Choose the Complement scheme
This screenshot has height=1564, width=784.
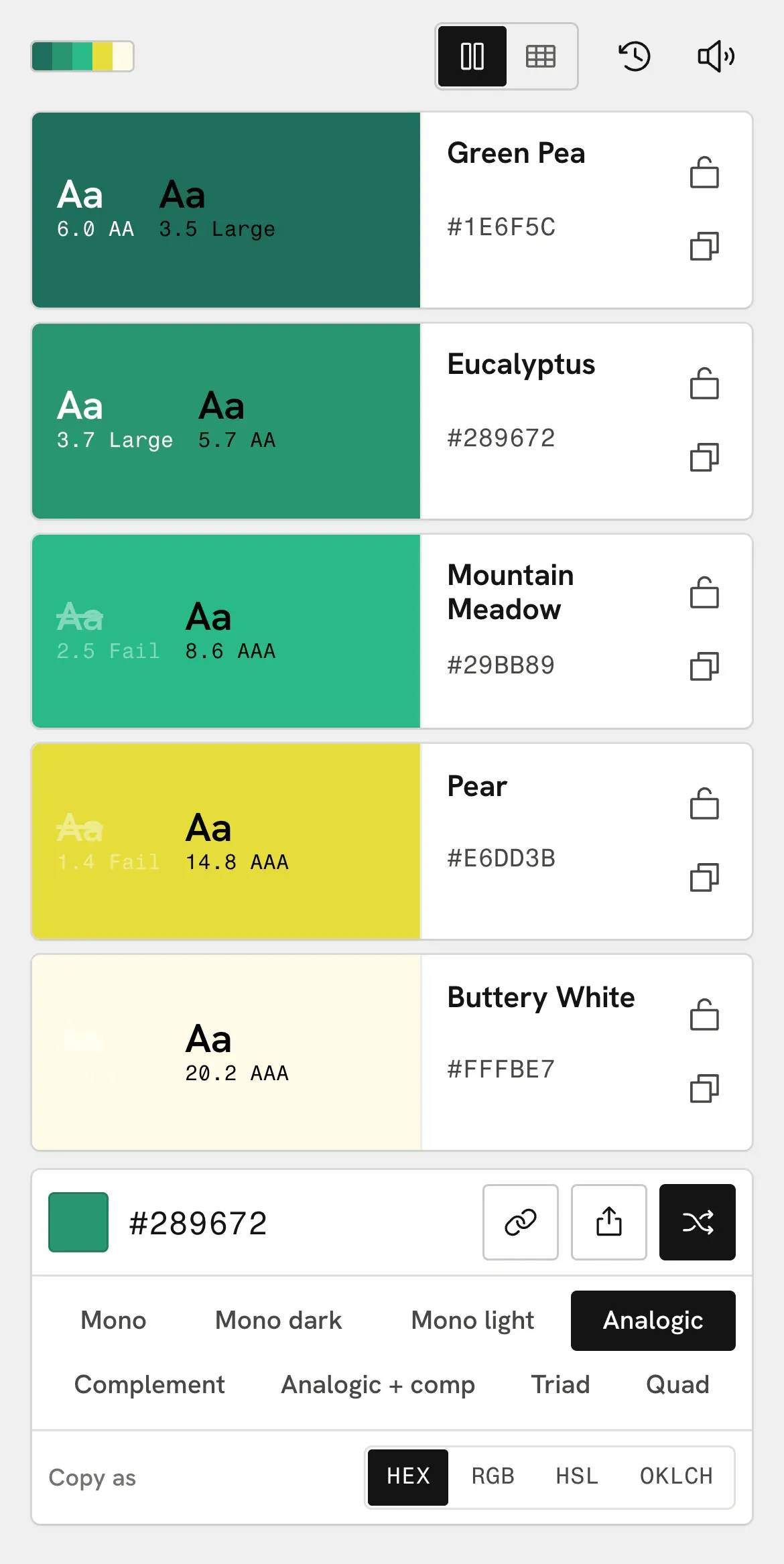click(149, 1384)
